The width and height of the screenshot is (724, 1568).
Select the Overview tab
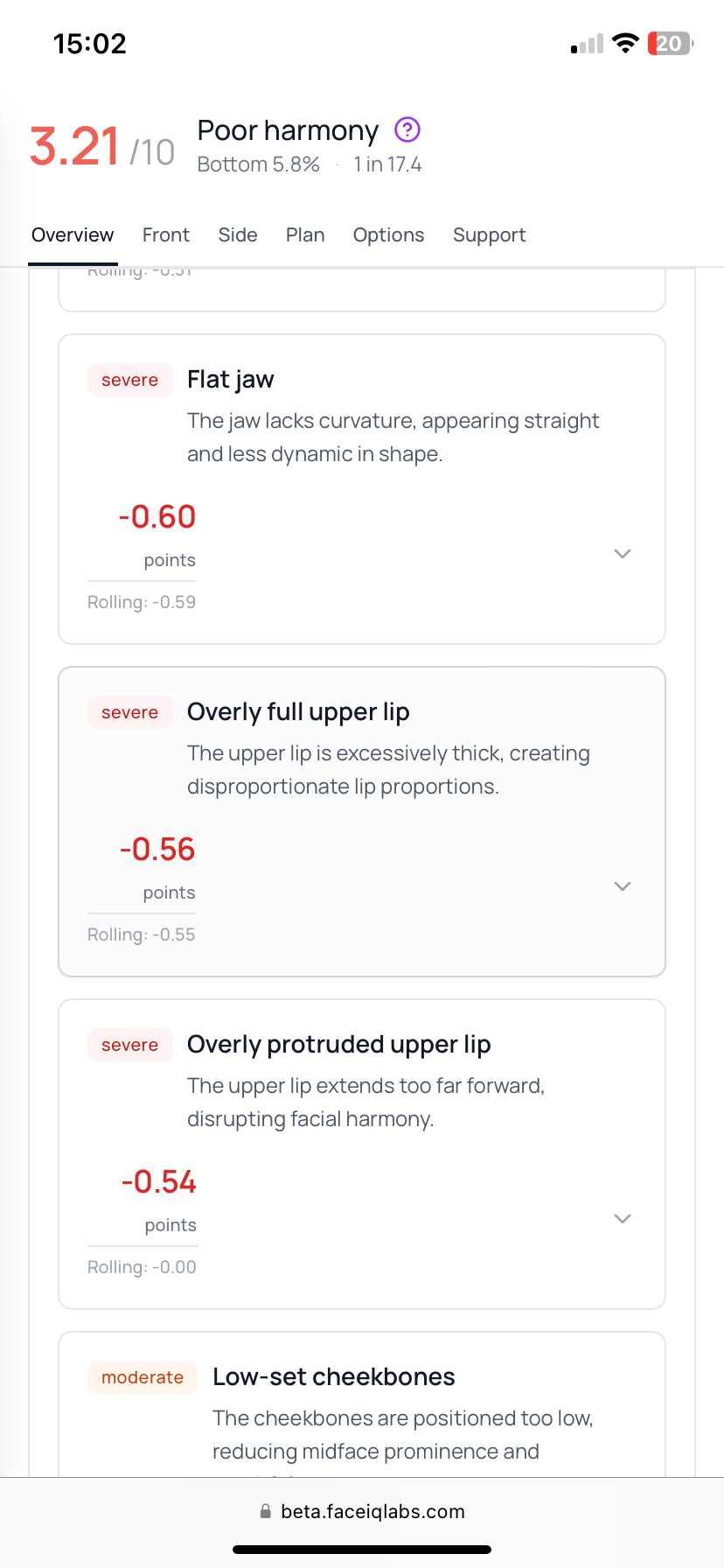(x=73, y=235)
